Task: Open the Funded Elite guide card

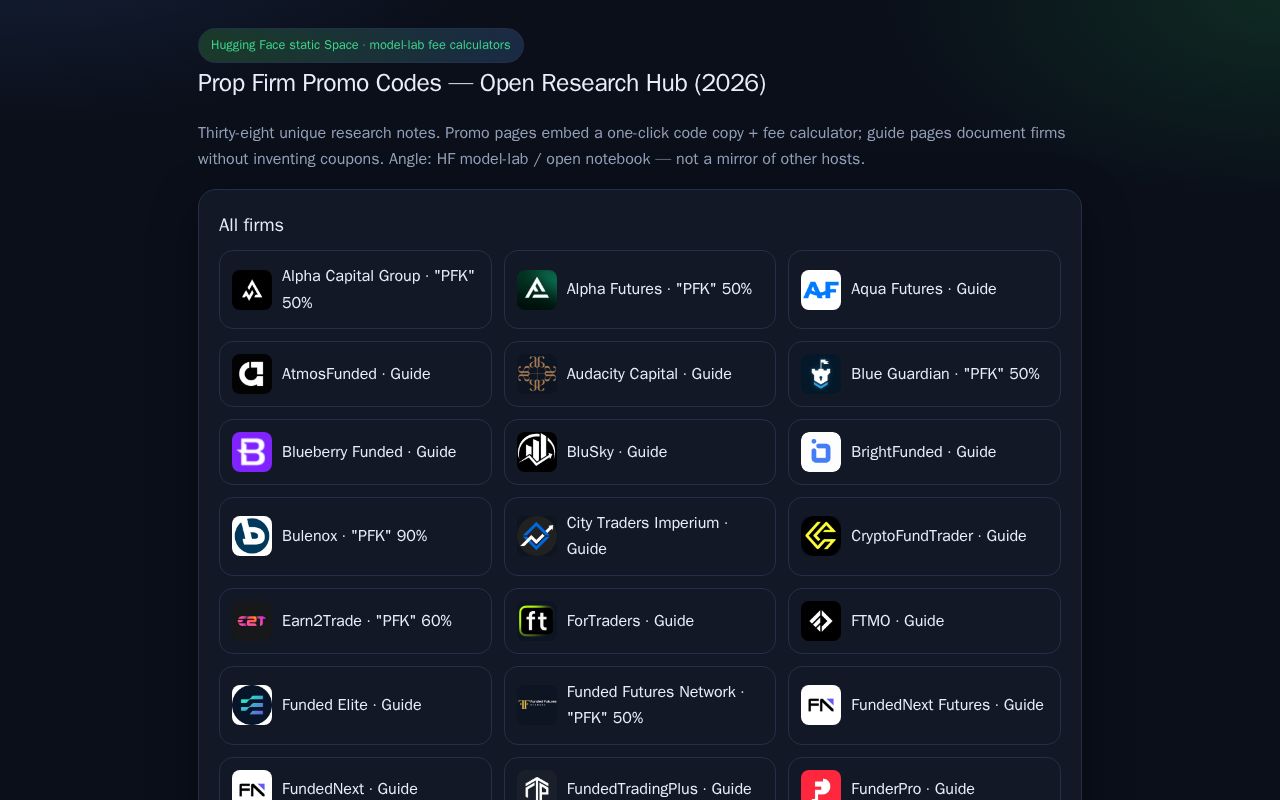Action: click(x=355, y=705)
